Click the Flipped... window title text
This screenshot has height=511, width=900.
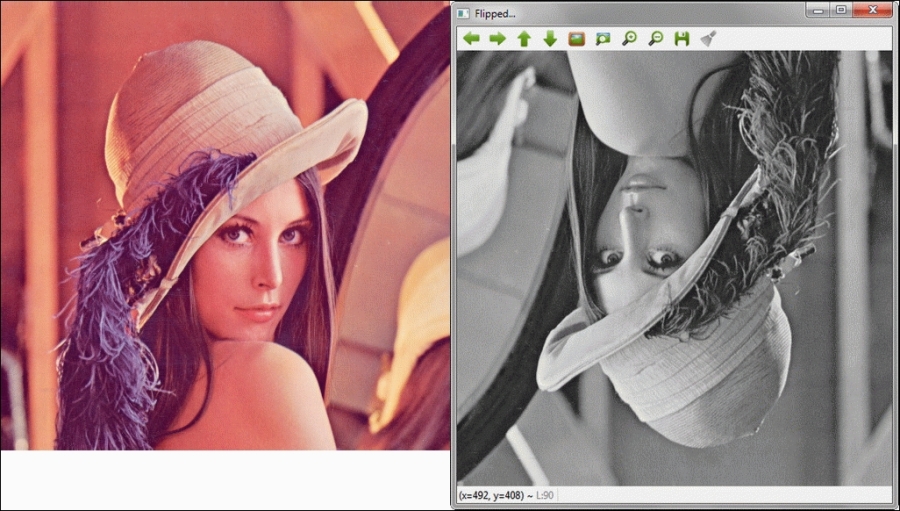(x=495, y=13)
